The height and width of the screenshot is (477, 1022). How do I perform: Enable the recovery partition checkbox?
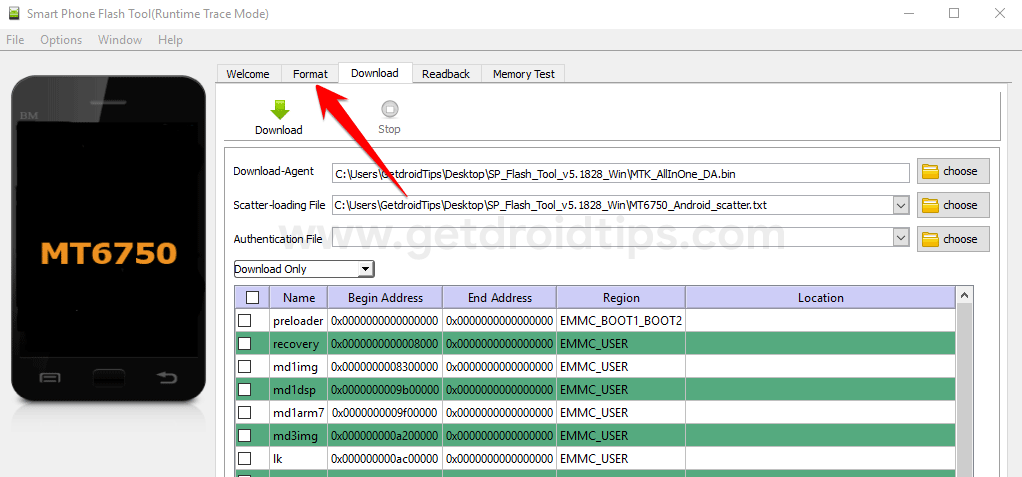(244, 343)
